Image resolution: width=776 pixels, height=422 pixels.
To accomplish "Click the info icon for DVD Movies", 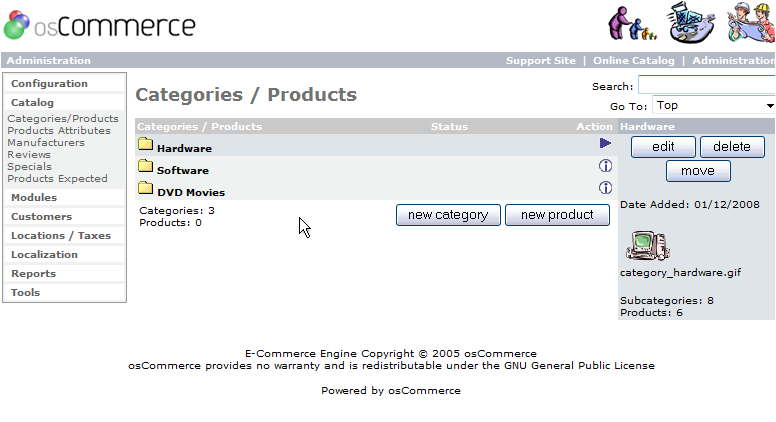I will point(605,188).
